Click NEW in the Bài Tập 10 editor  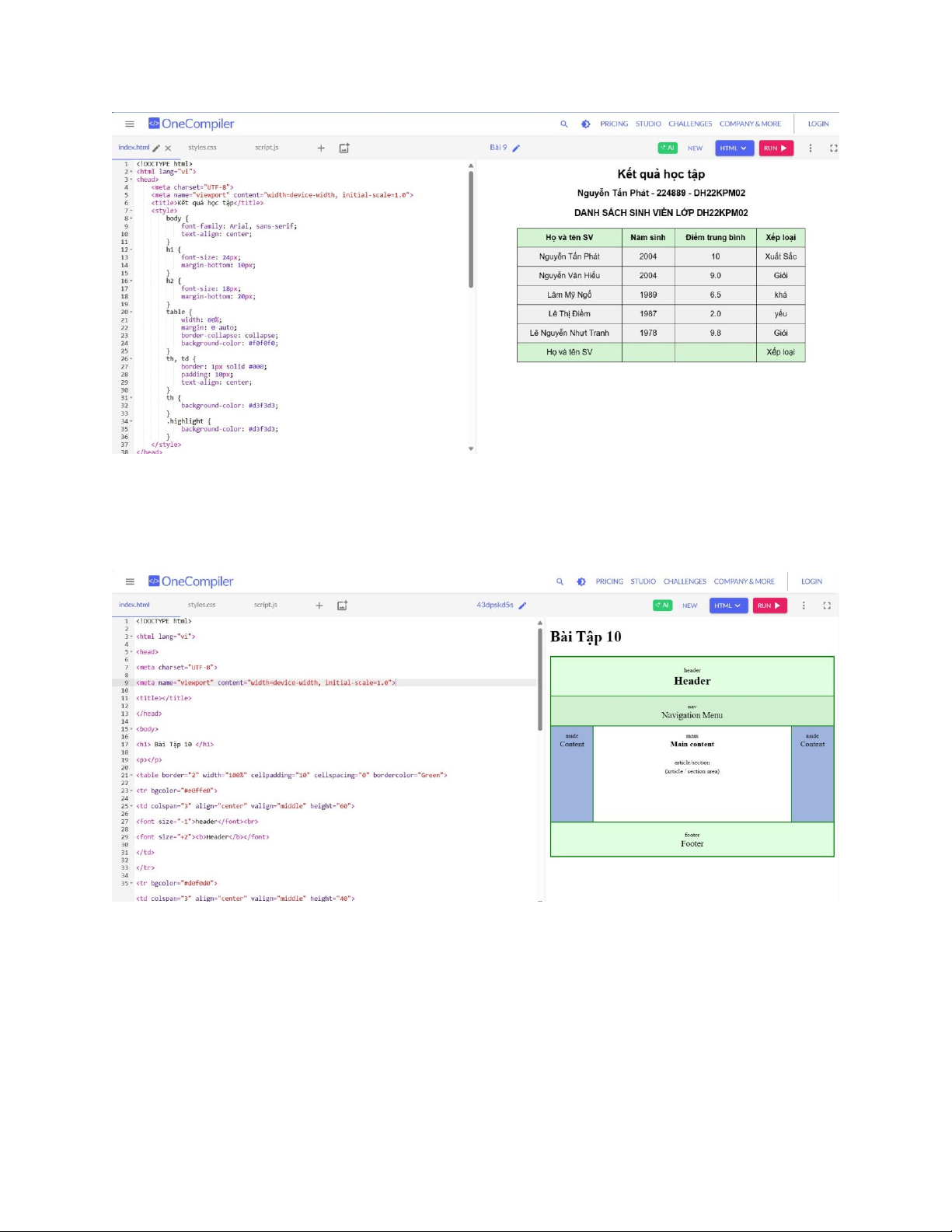tap(690, 606)
